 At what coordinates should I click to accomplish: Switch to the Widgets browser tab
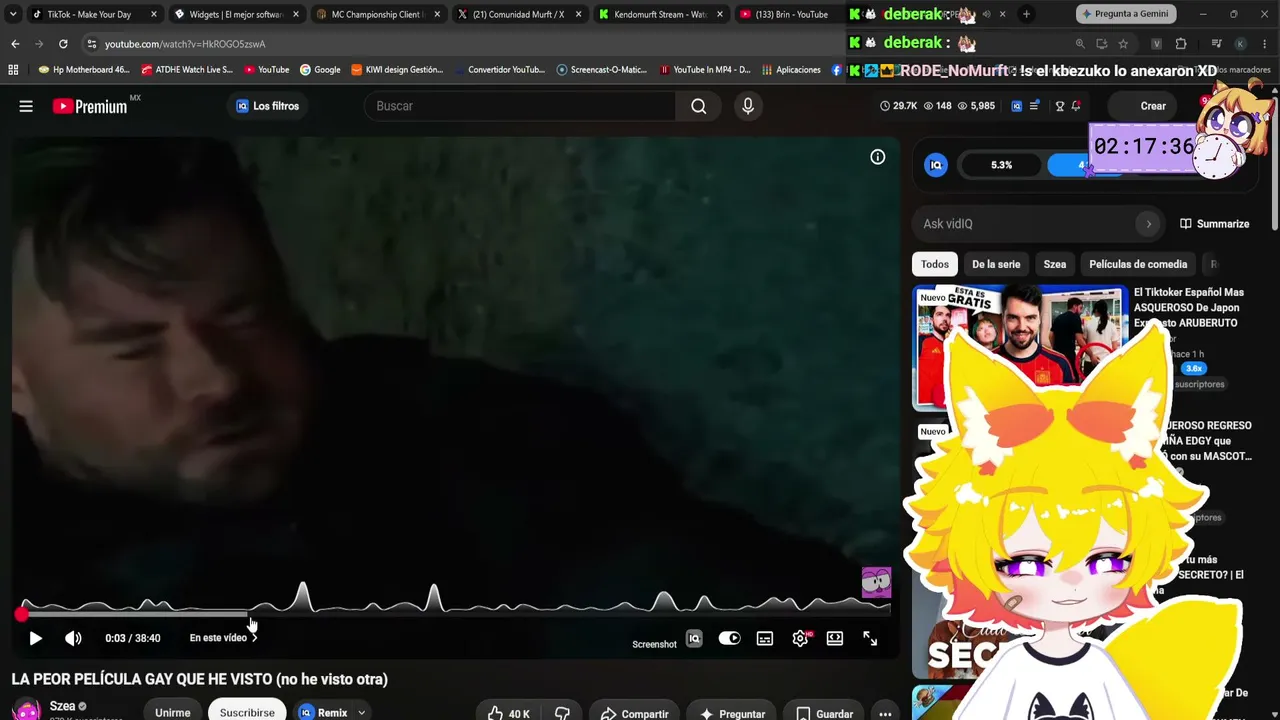pyautogui.click(x=234, y=14)
